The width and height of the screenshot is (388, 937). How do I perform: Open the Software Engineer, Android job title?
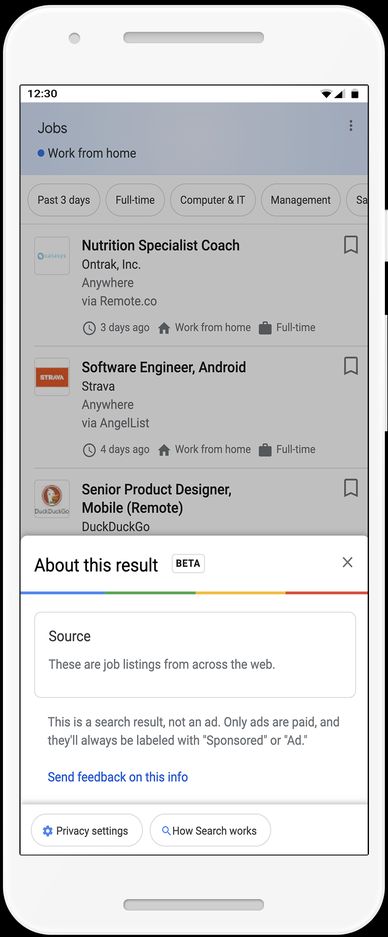tap(164, 368)
